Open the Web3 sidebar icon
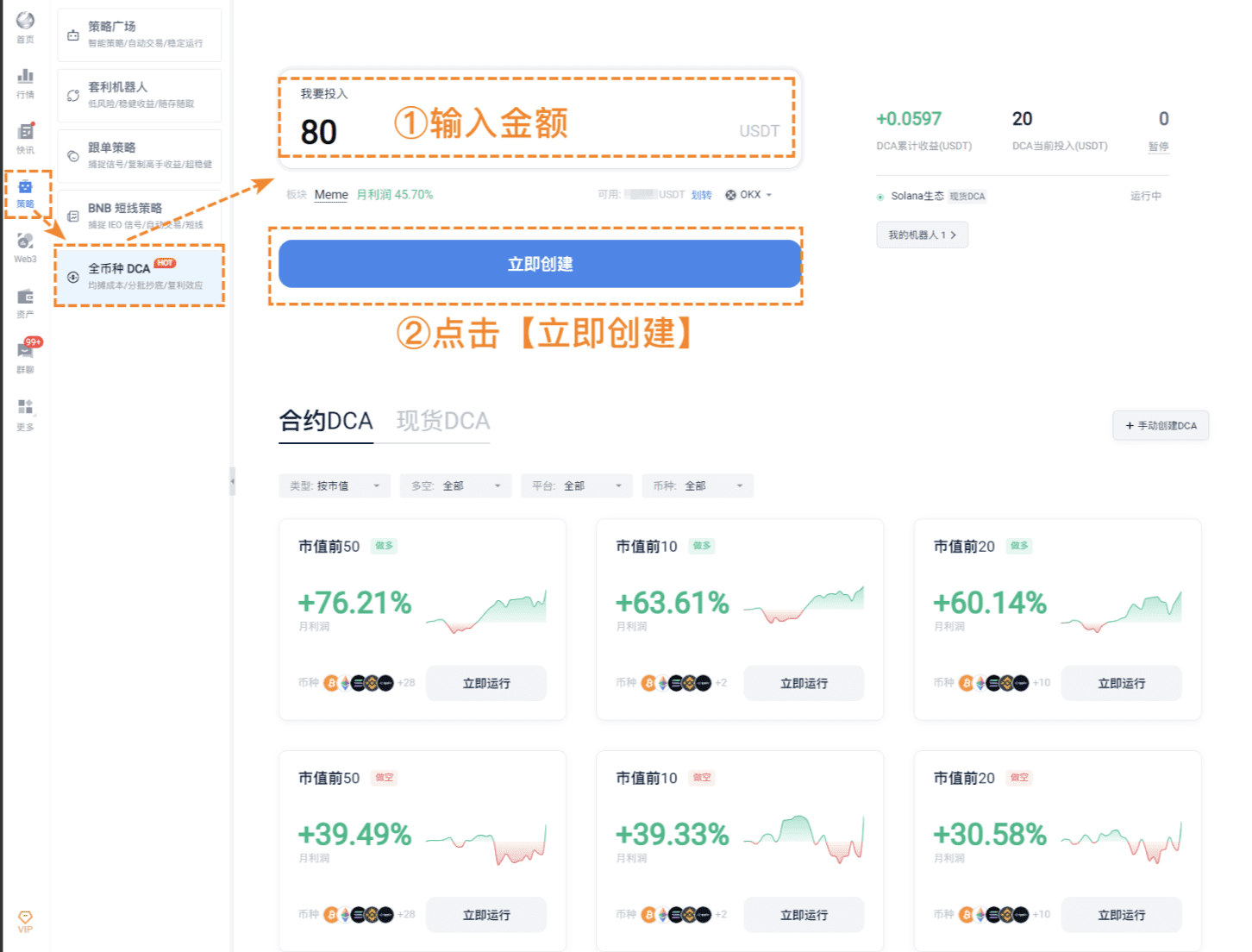The image size is (1252, 952). tap(25, 241)
